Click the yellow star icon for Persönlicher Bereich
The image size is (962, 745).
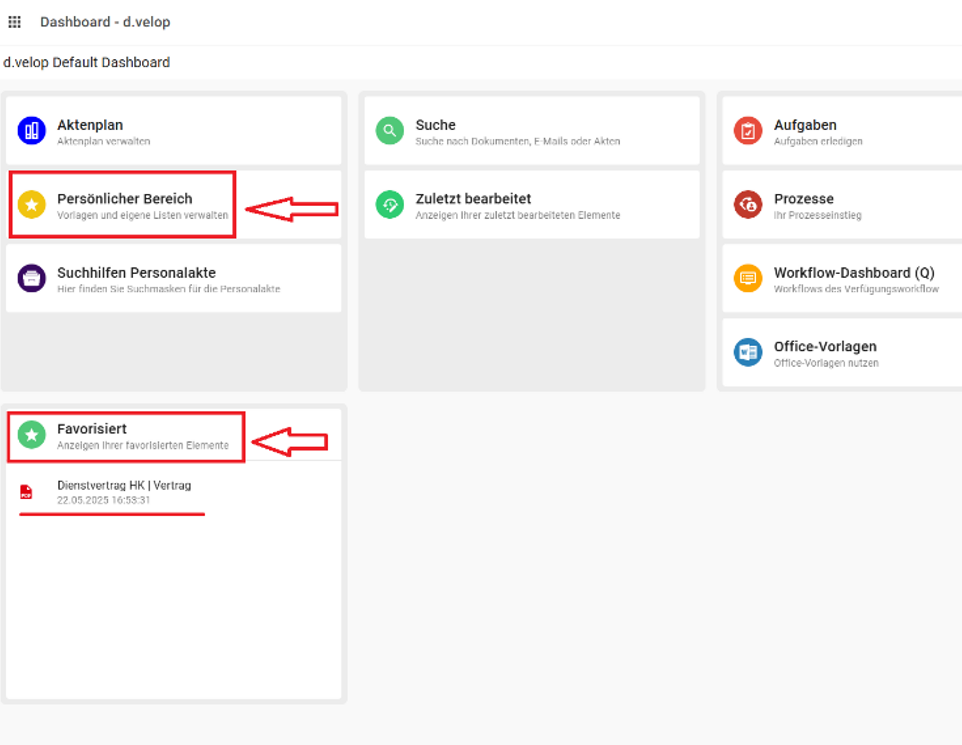(30, 204)
